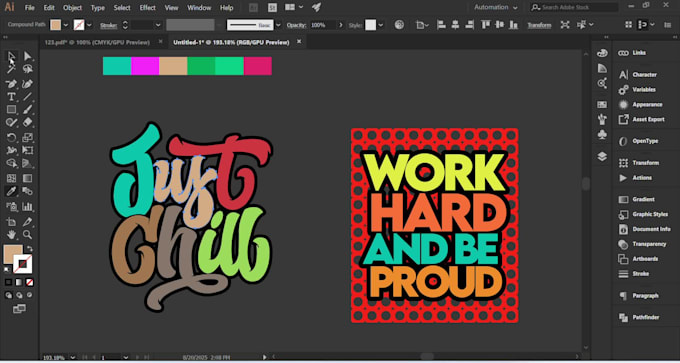Image resolution: width=680 pixels, height=363 pixels.
Task: Click the Transform link in control bar
Action: click(539, 25)
